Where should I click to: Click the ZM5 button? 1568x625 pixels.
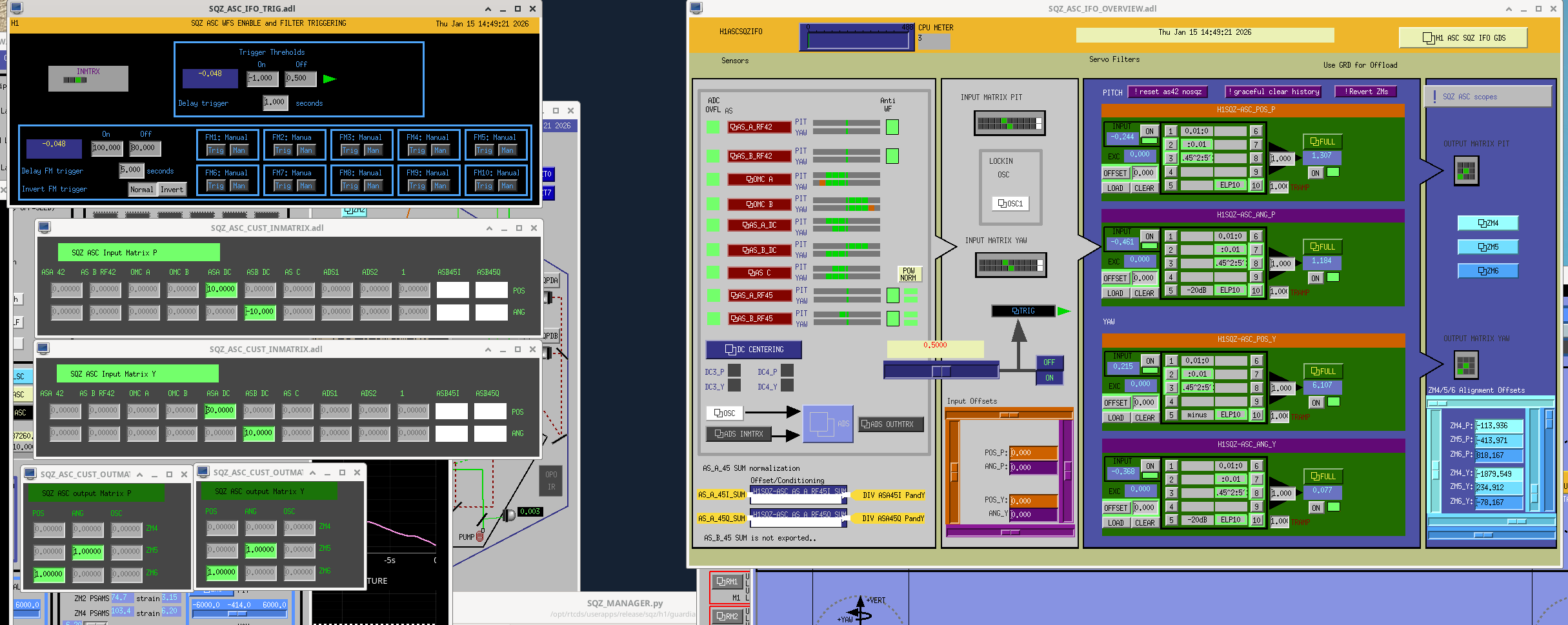click(1487, 247)
